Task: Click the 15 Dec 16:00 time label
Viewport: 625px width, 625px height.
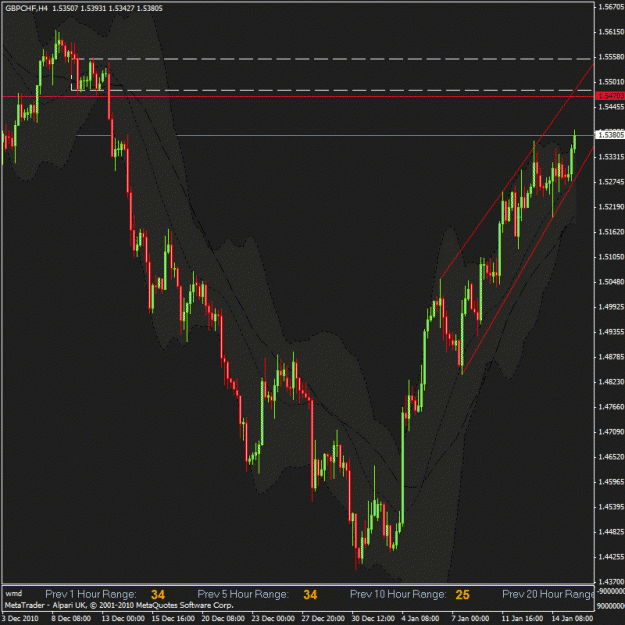Action: 173,619
